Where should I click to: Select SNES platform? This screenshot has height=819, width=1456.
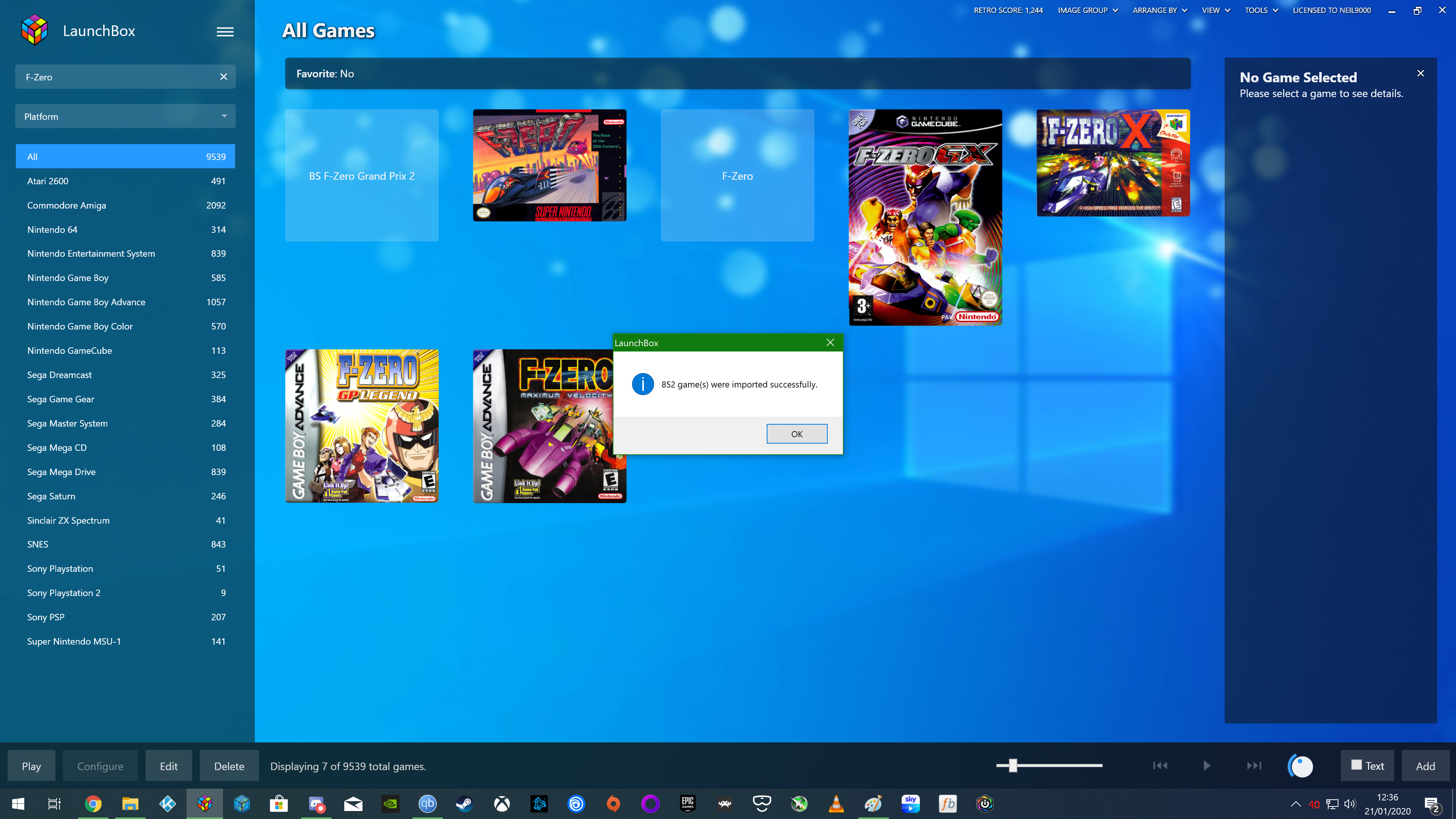(126, 544)
